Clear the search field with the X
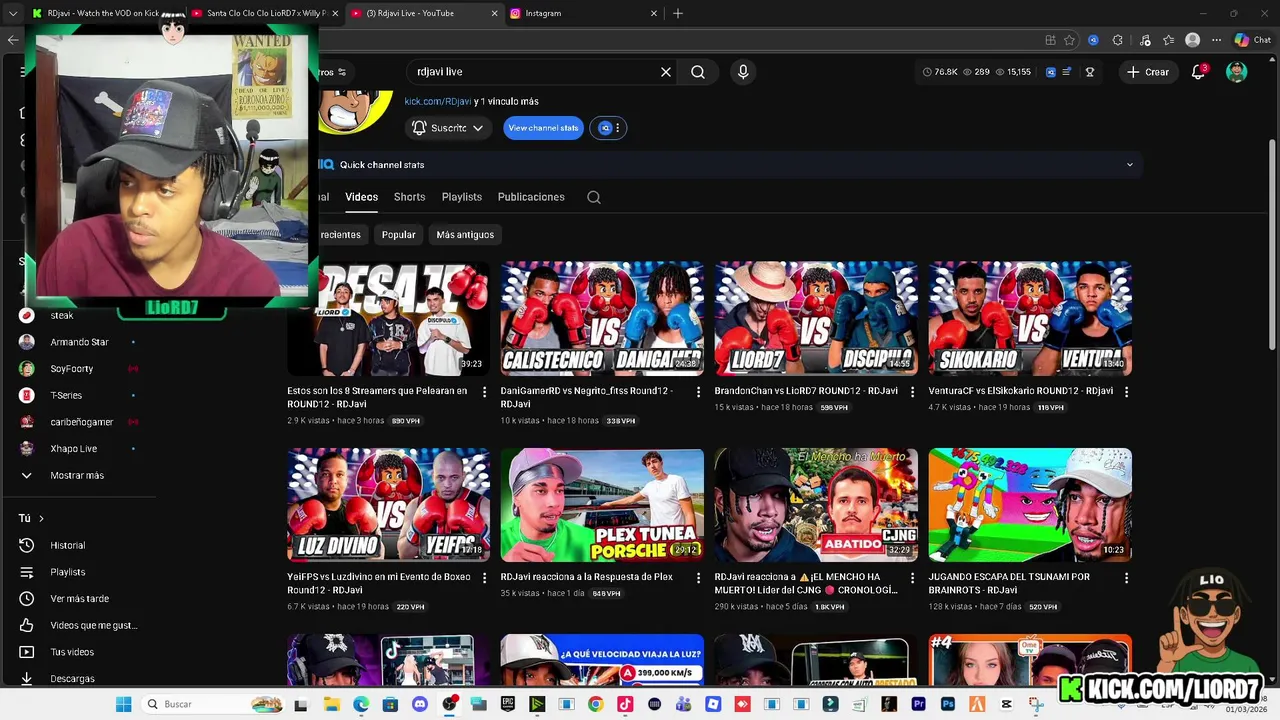 point(666,72)
